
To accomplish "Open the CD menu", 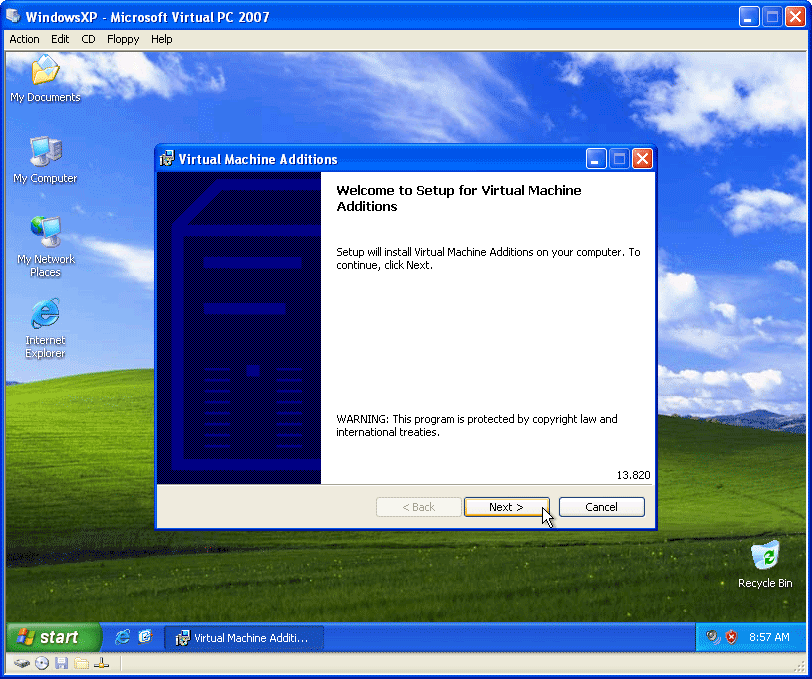I will [x=89, y=39].
